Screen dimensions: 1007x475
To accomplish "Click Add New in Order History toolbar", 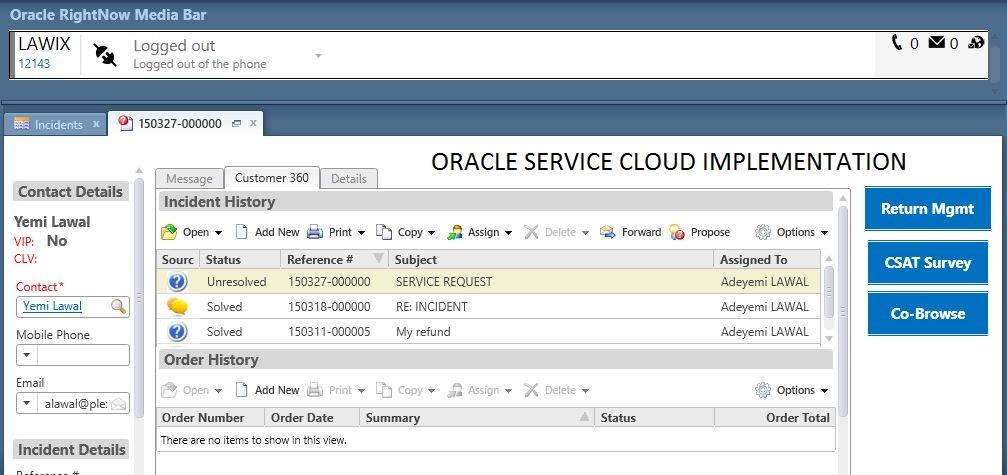I will [x=268, y=390].
